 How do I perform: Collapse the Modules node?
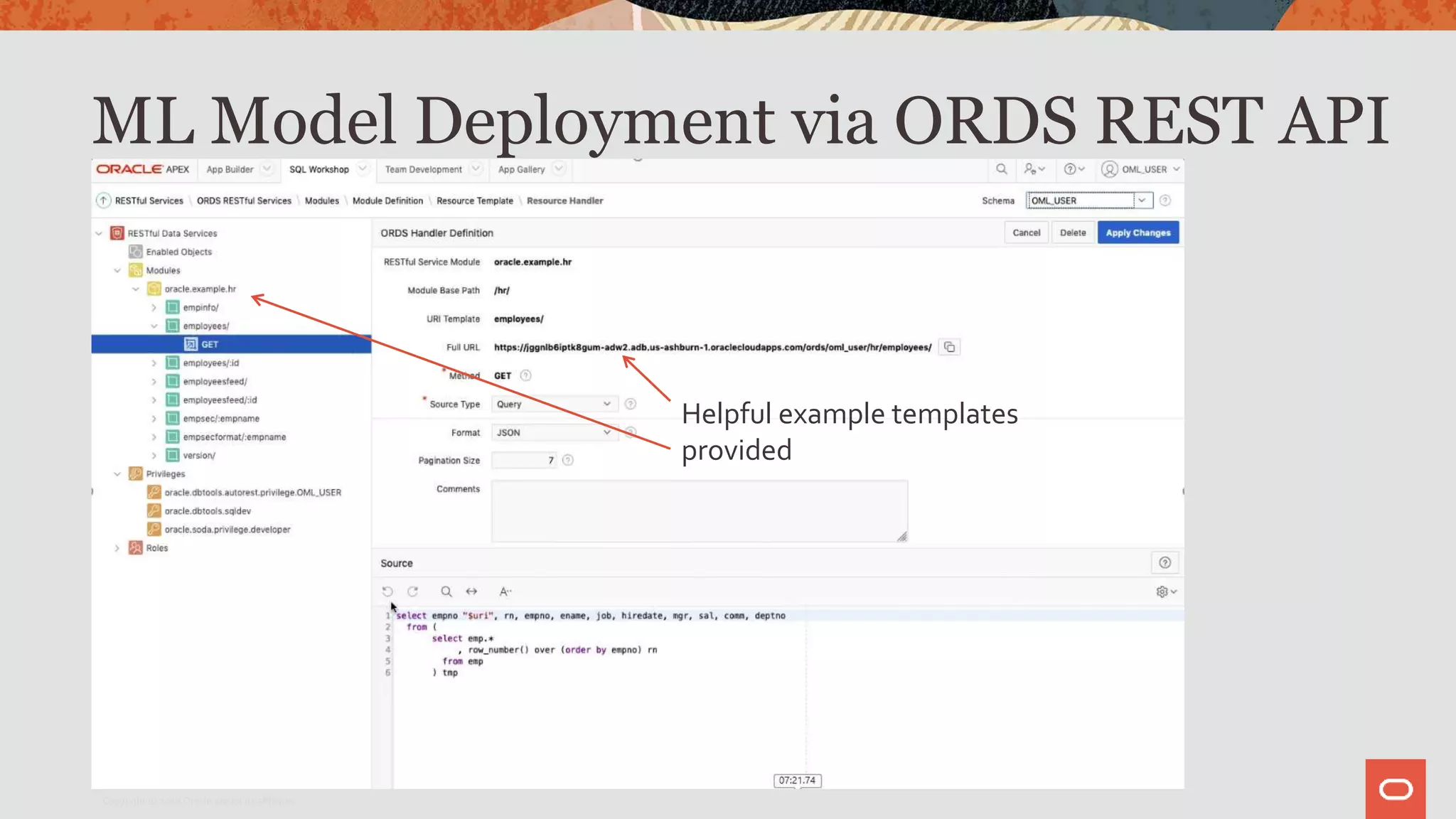click(117, 270)
